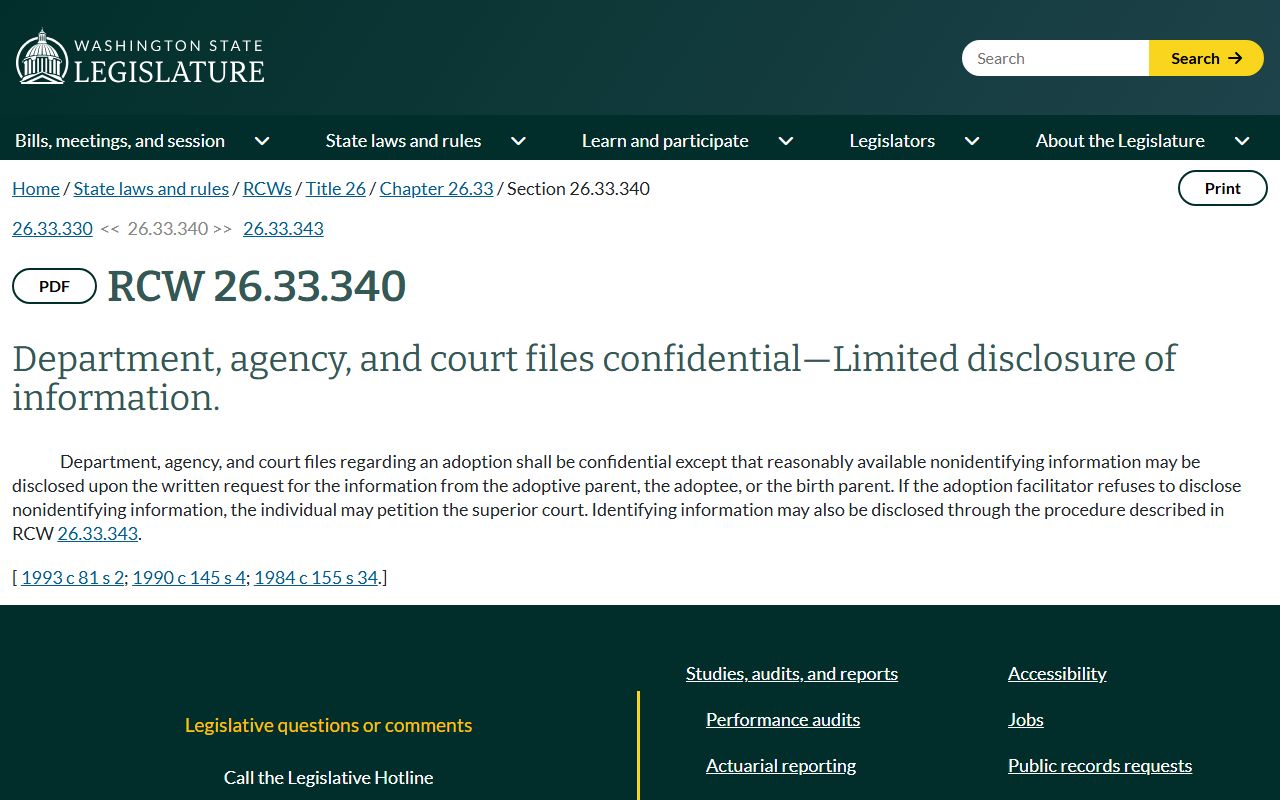Viewport: 1280px width, 800px height.
Task: Click the search input field
Action: pyautogui.click(x=1055, y=58)
